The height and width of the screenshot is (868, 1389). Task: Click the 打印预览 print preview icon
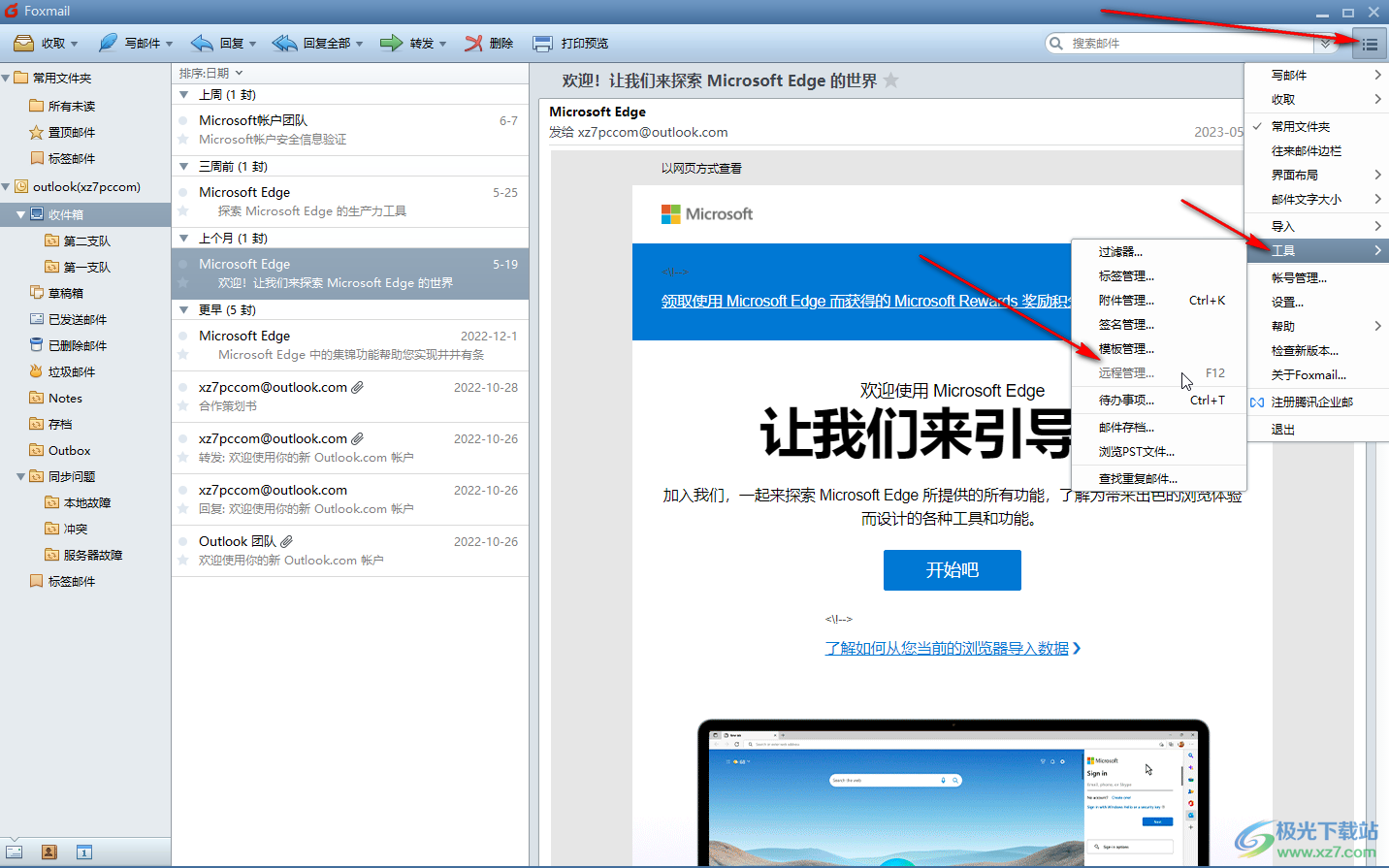pyautogui.click(x=543, y=44)
